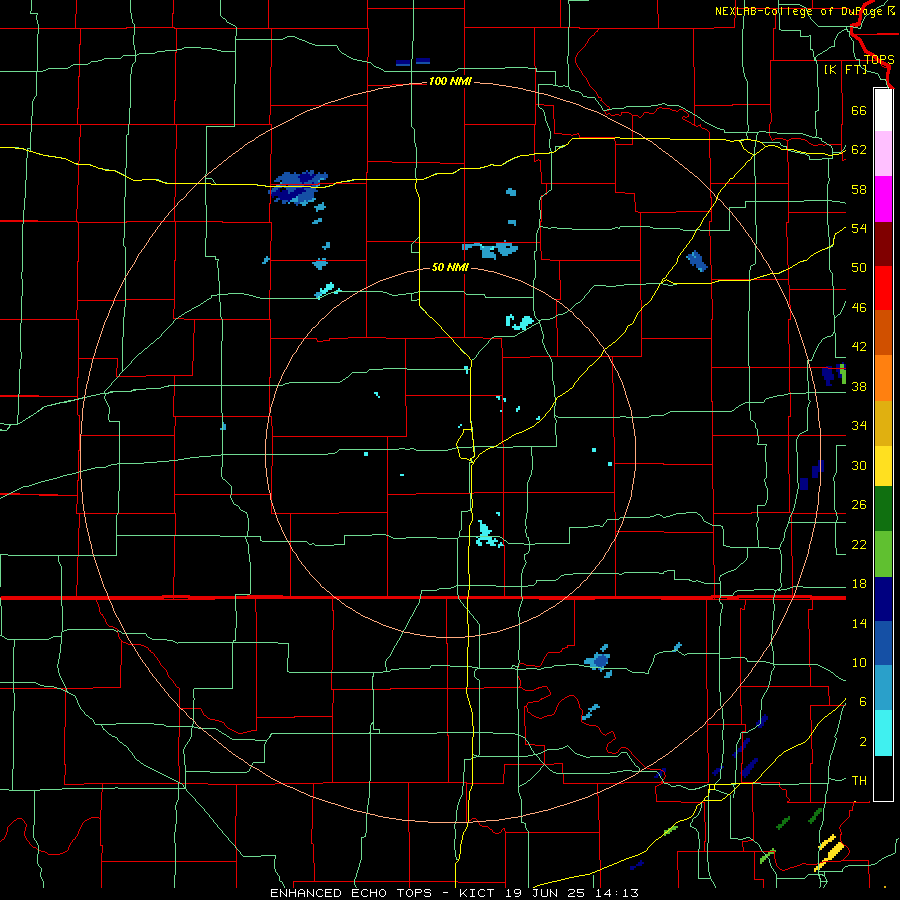Image resolution: width=900 pixels, height=900 pixels.
Task: Click the "22" scale value
Action: click(859, 545)
